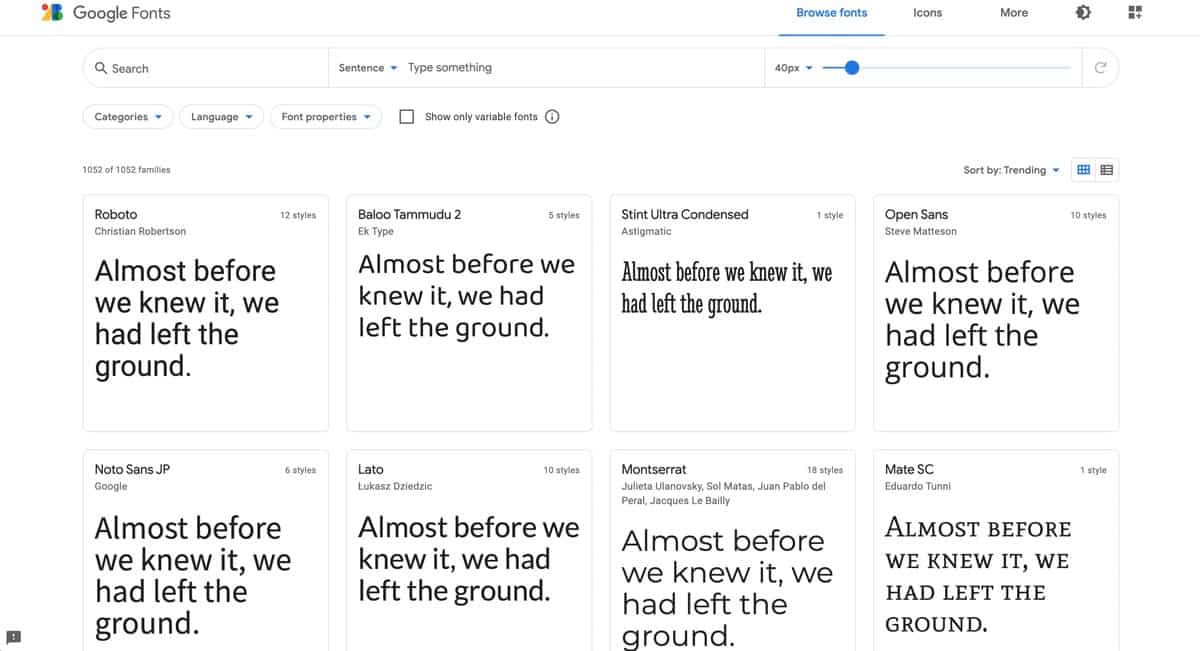The height and width of the screenshot is (651, 1200).
Task: Click the search magnifier icon
Action: 101,68
